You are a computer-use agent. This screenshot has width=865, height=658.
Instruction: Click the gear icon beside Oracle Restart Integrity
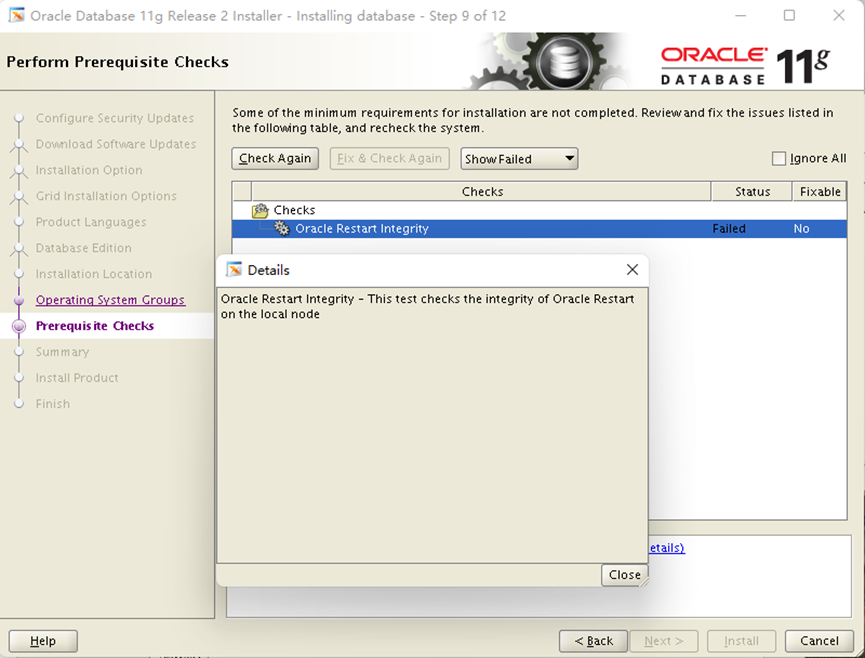tap(282, 228)
